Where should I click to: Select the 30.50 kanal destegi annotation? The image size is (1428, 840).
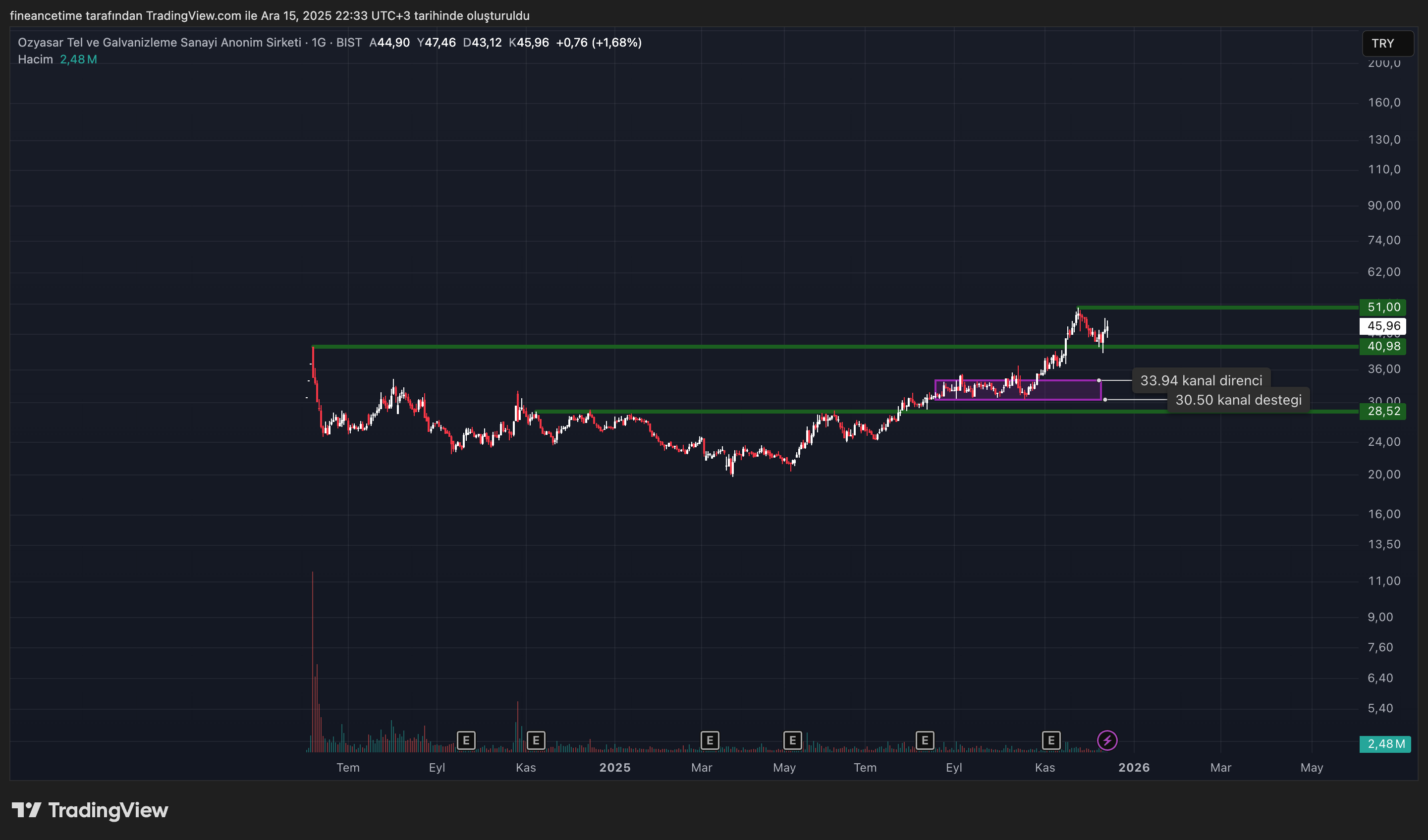click(1238, 400)
